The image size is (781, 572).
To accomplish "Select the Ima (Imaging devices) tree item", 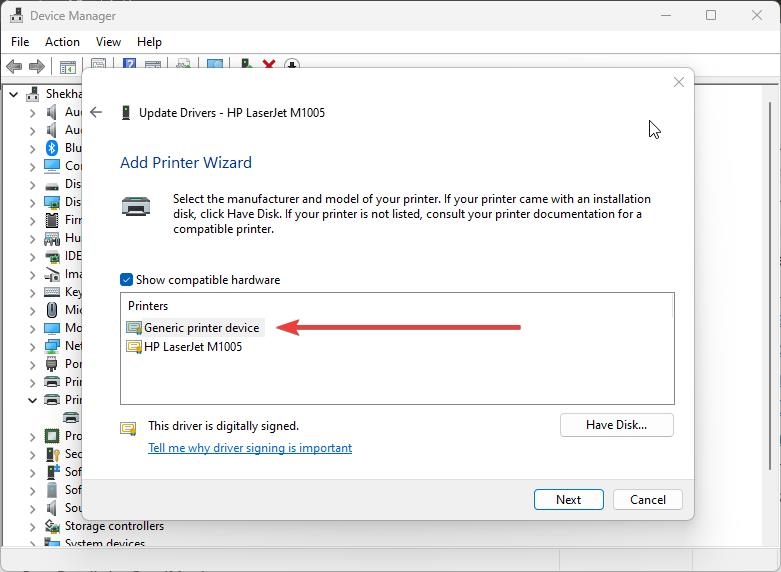I will (x=73, y=274).
